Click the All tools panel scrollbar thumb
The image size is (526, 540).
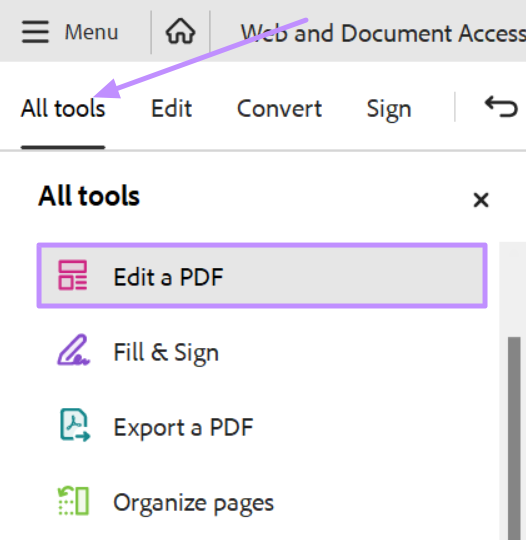[514, 438]
